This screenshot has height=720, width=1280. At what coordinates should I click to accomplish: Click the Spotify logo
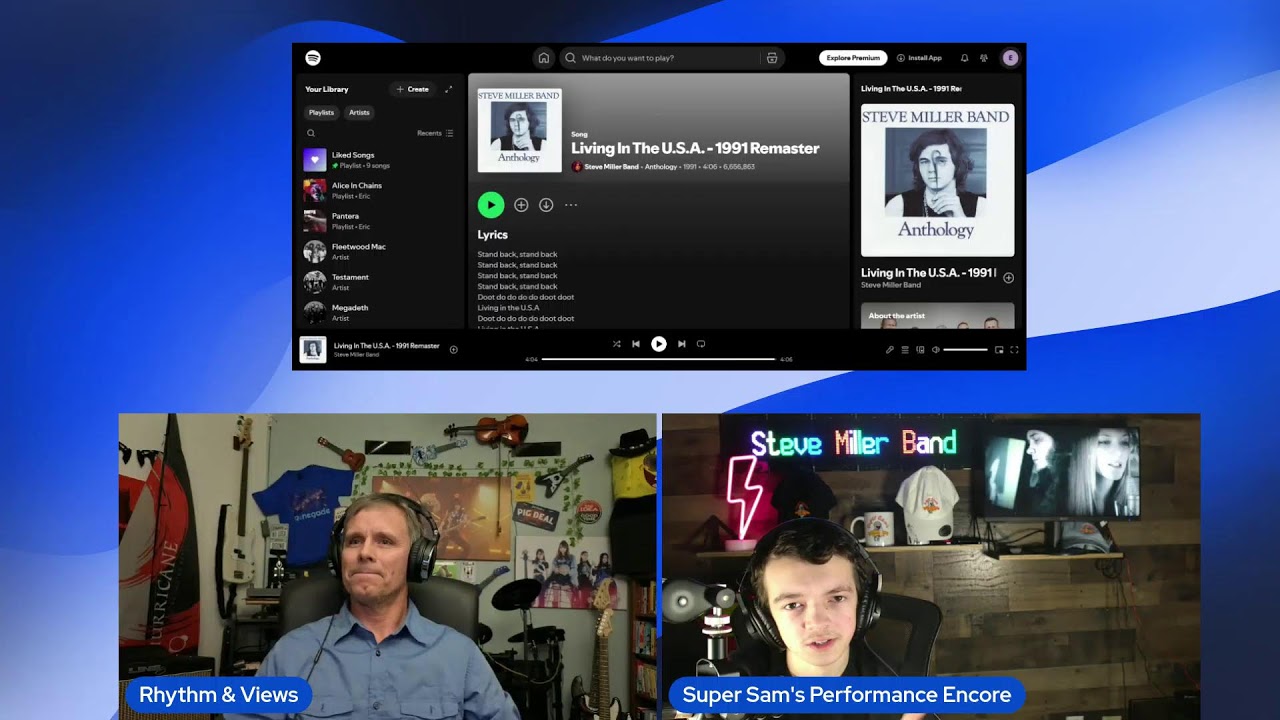click(x=313, y=58)
